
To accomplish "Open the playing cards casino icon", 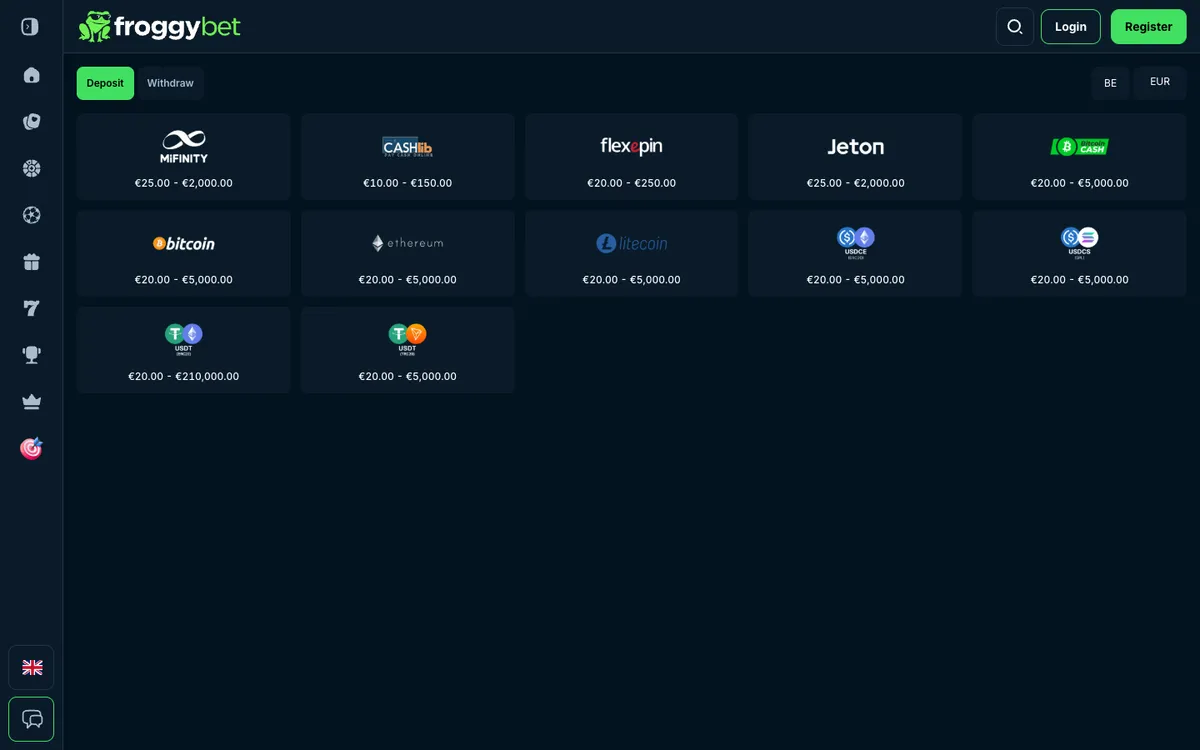I will tap(31, 122).
